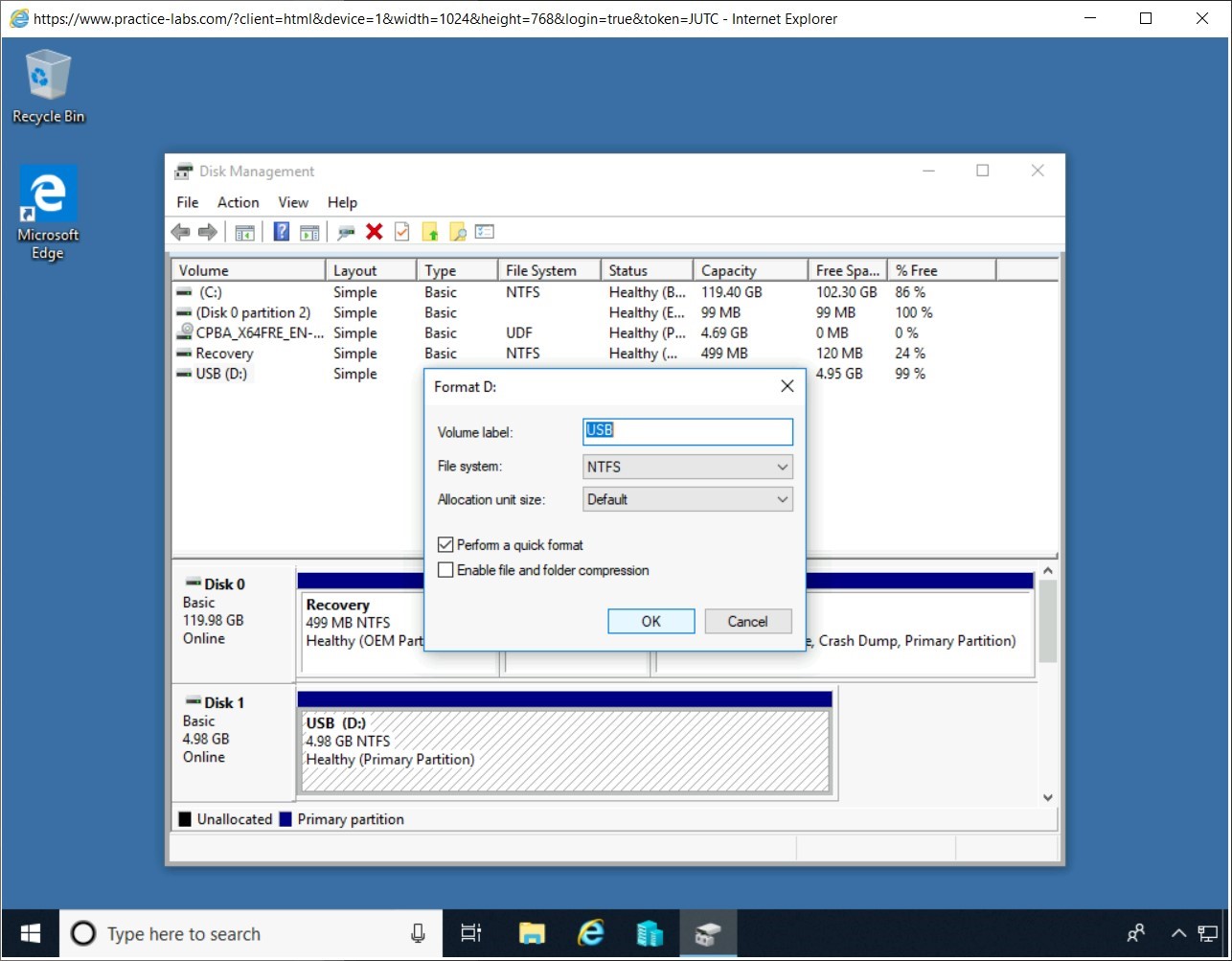
Task: Click the microphone icon in search box
Action: 418,933
